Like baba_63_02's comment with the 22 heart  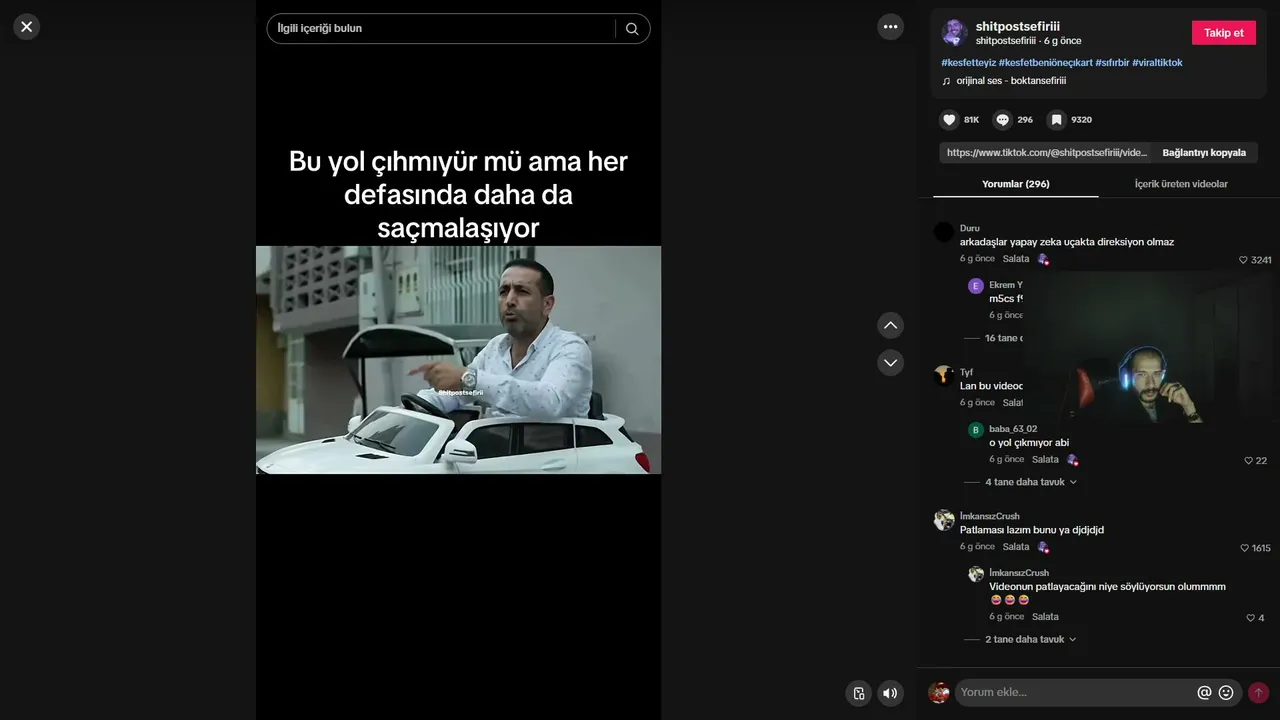click(1249, 461)
